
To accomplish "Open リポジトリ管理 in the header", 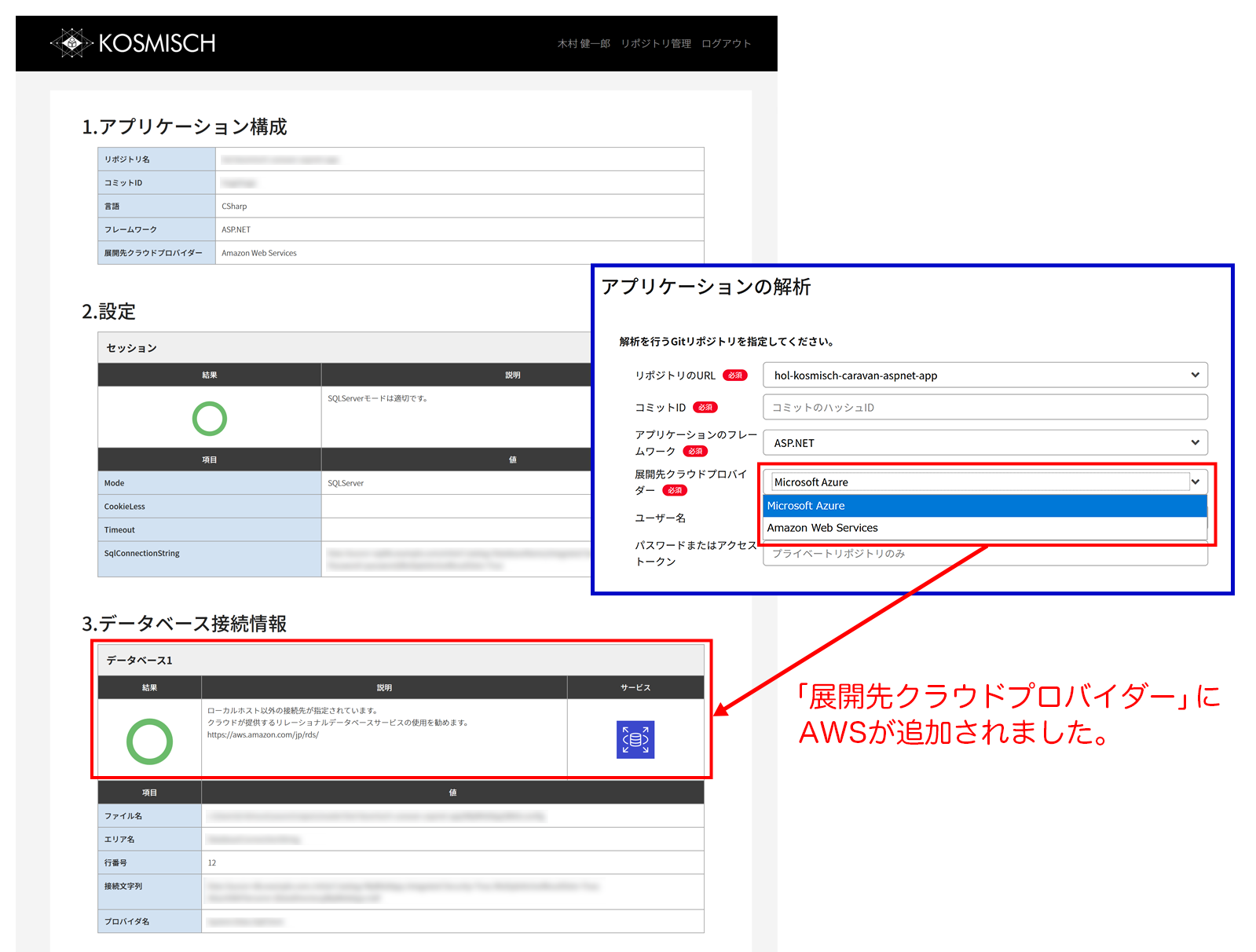I will (656, 43).
